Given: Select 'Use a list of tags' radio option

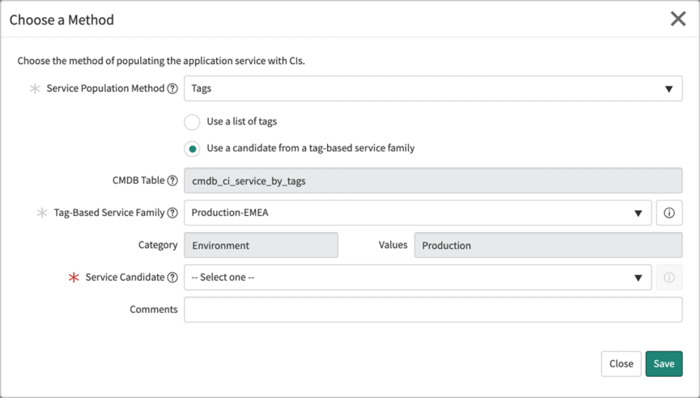Looking at the screenshot, I should (x=192, y=122).
